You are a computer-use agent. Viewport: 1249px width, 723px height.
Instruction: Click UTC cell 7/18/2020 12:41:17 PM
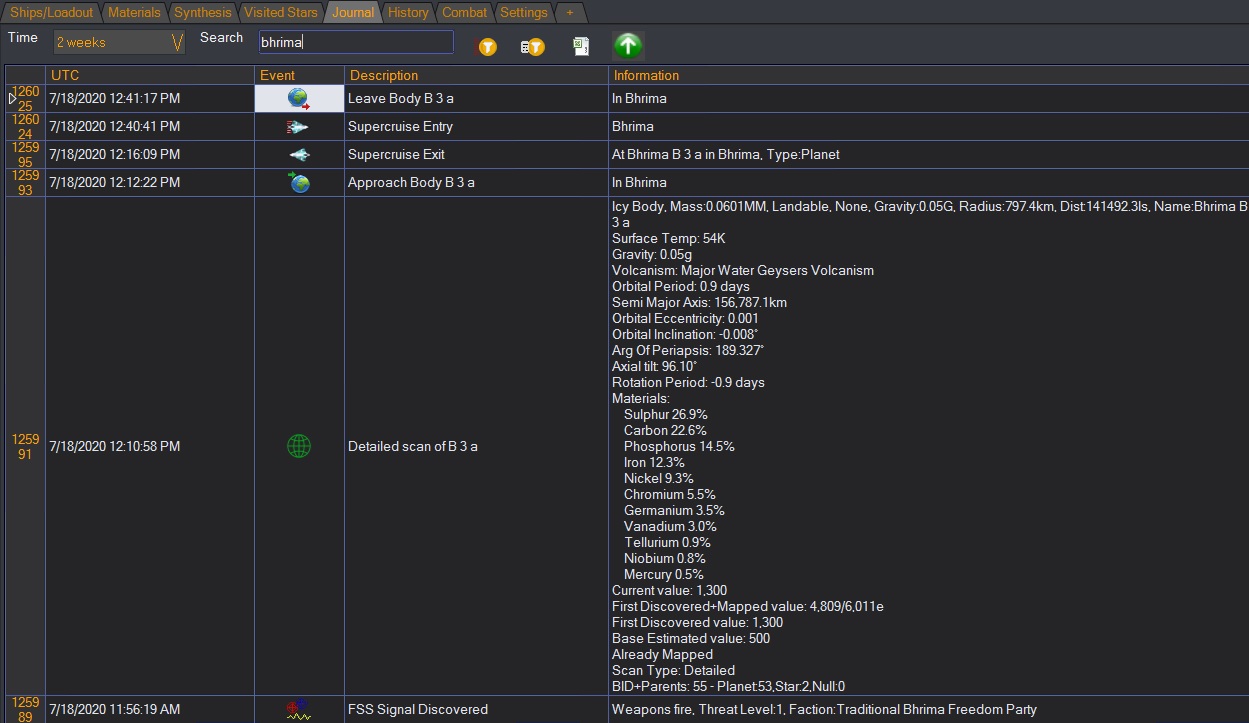point(150,99)
